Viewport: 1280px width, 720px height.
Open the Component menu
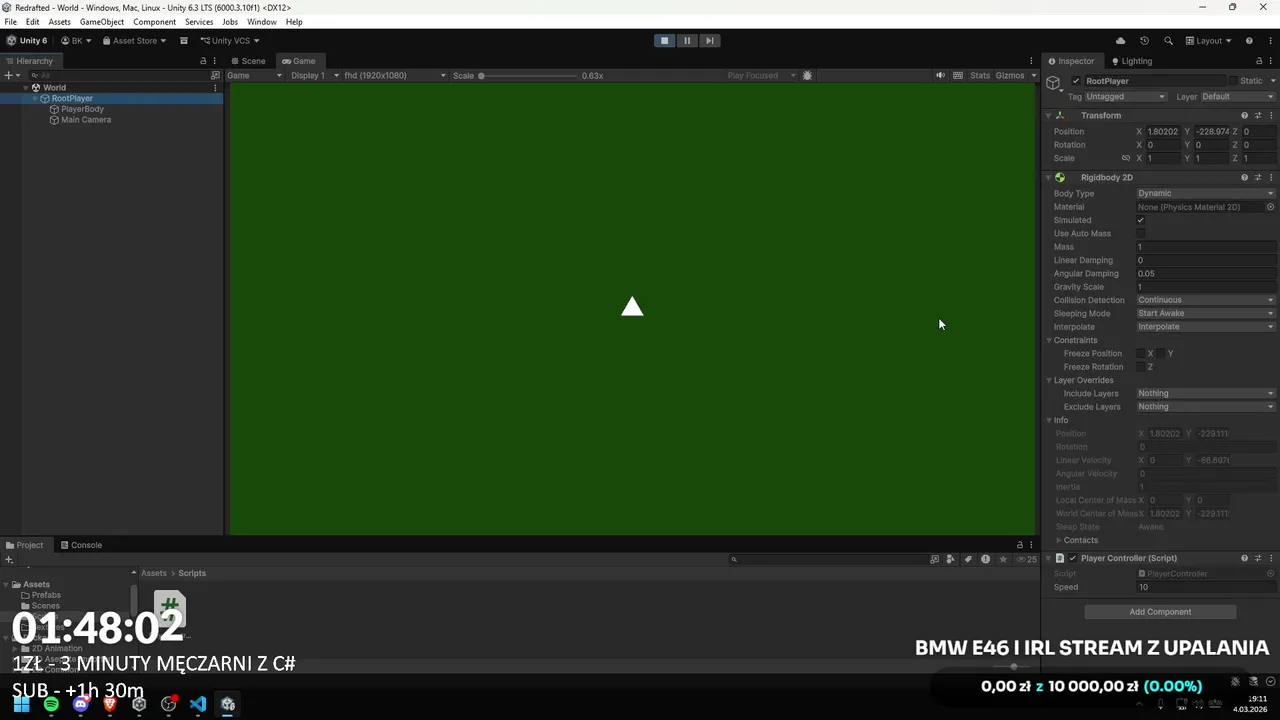154,22
